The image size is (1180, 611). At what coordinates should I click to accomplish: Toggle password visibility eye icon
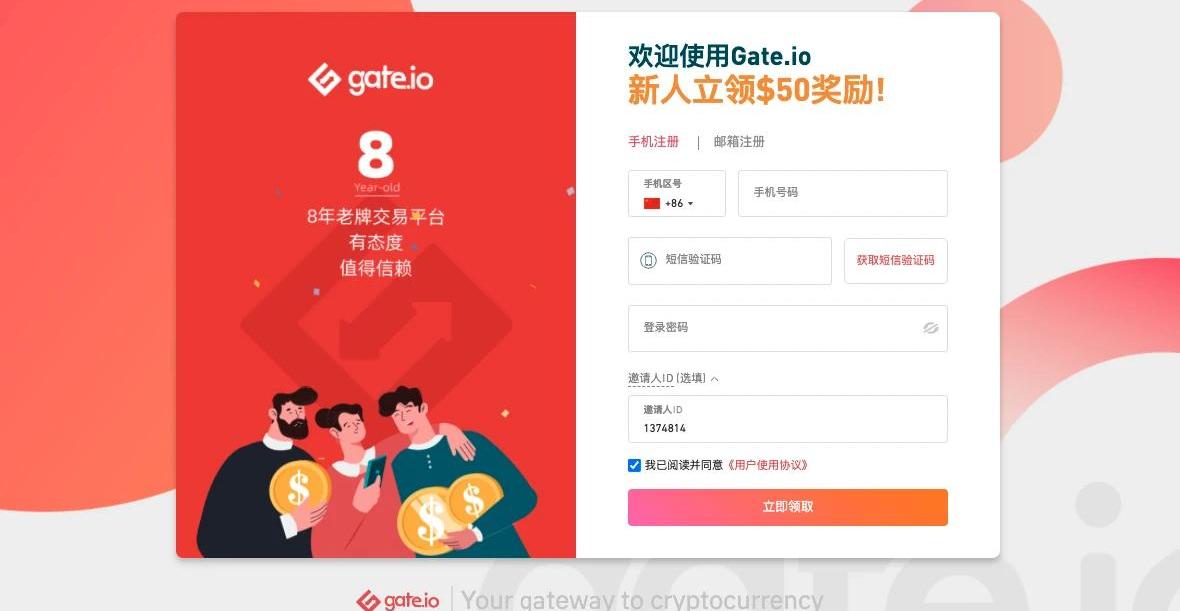click(x=930, y=328)
